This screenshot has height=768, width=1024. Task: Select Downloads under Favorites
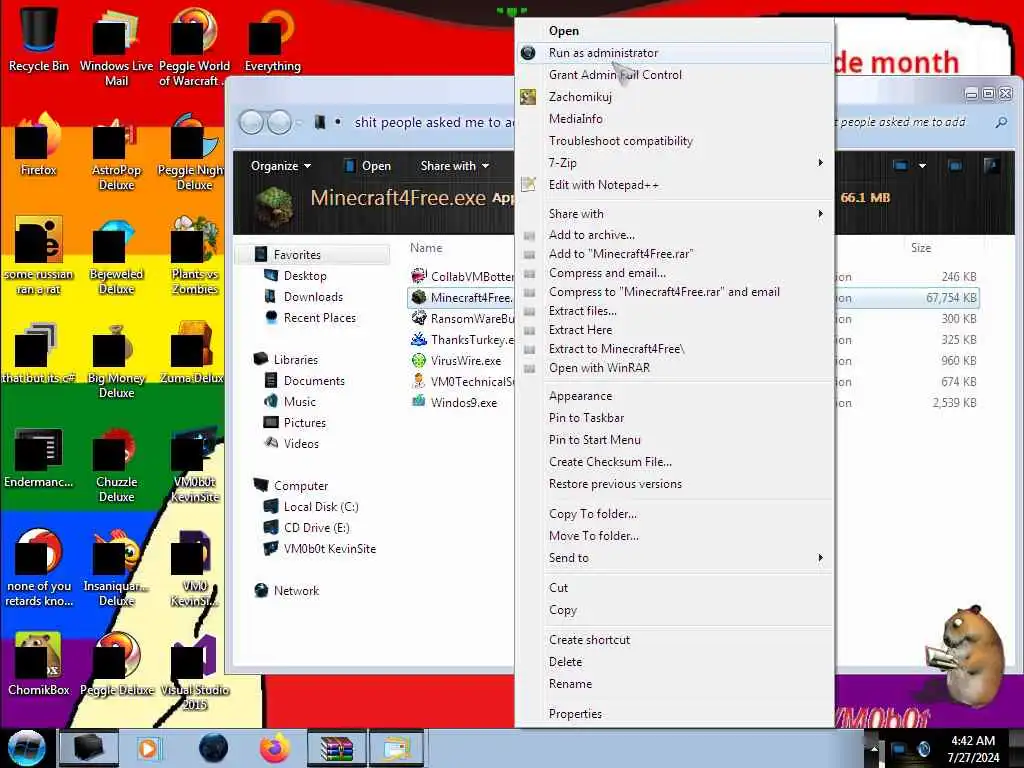click(x=313, y=296)
